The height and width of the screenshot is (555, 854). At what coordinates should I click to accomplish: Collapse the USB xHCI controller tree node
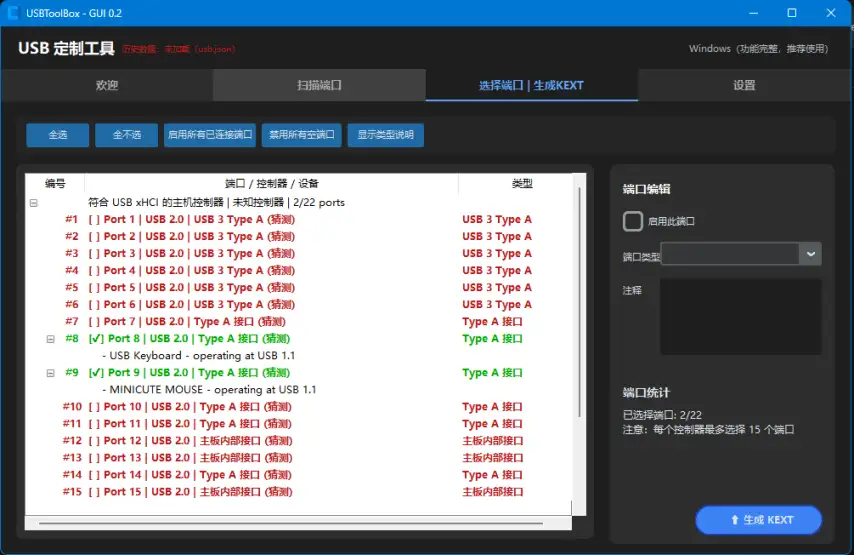(x=34, y=203)
